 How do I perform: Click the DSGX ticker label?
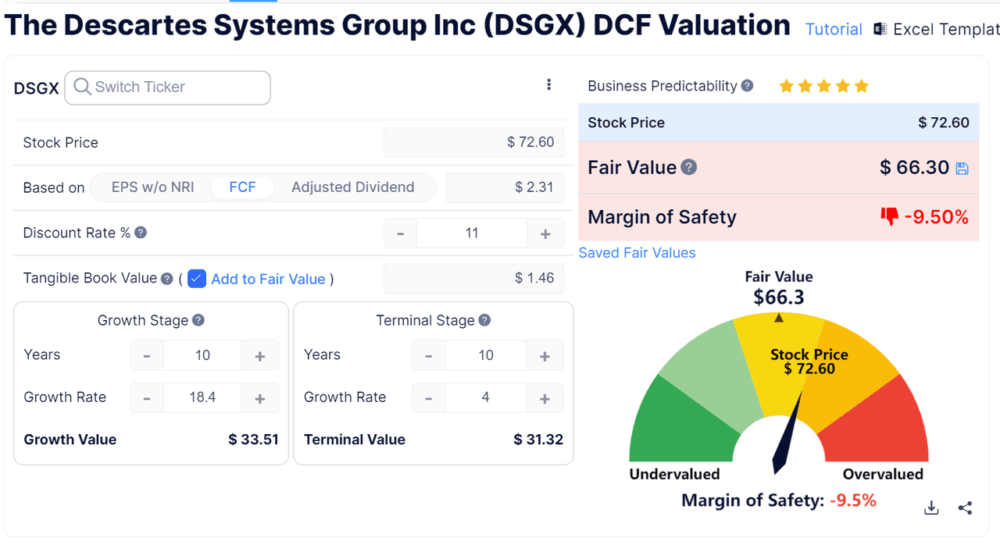[x=36, y=88]
